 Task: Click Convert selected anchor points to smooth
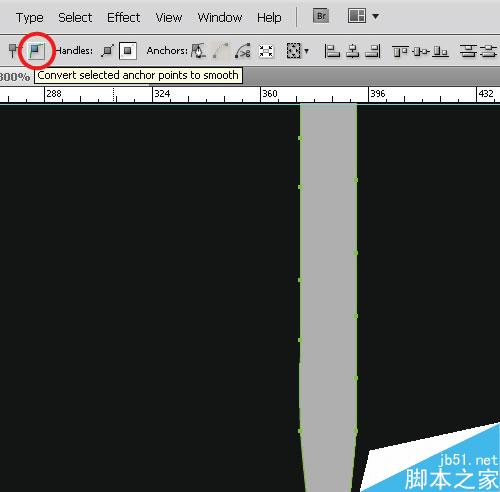tap(36, 51)
